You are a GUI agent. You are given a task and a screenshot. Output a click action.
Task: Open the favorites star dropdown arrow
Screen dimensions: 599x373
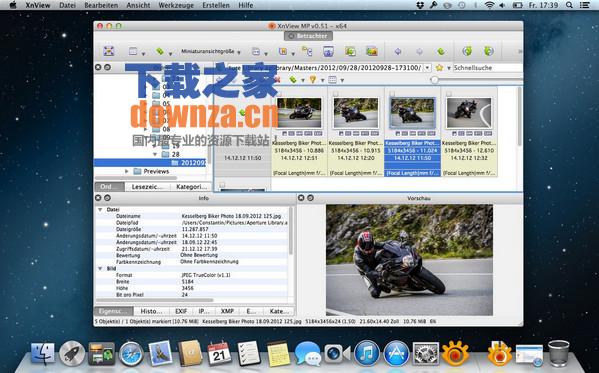coord(448,68)
